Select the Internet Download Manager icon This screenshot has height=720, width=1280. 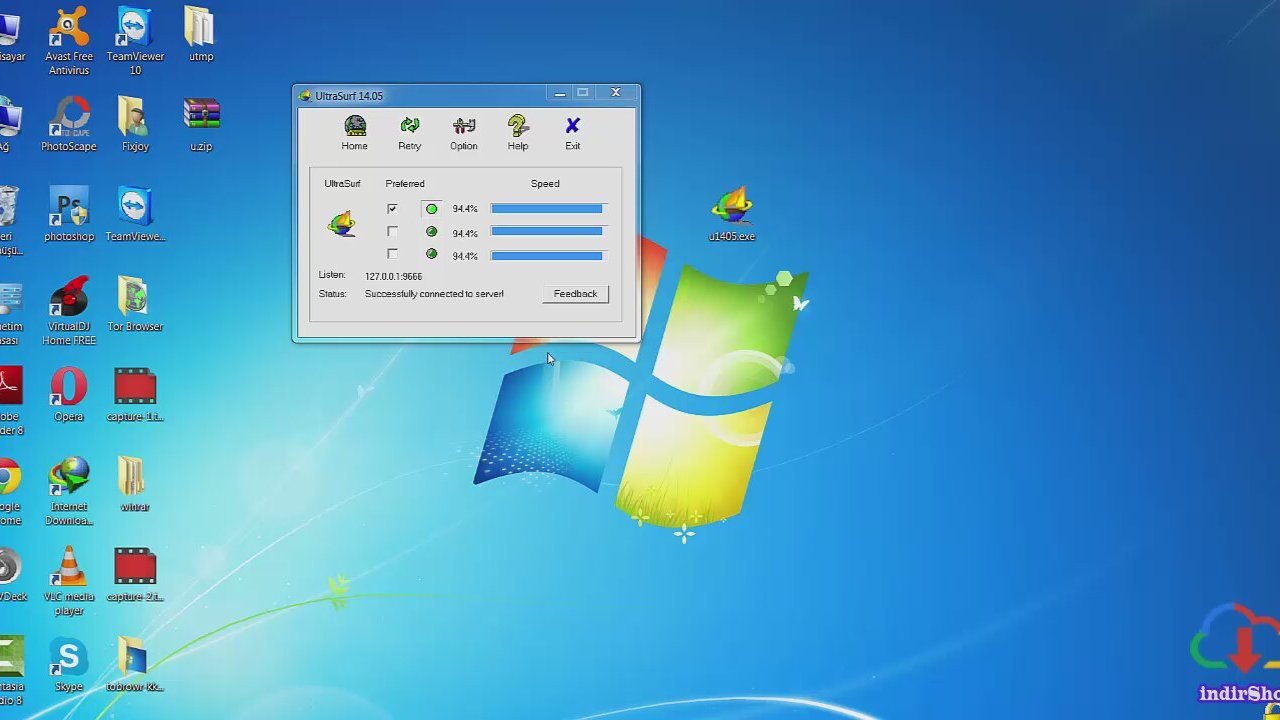tap(69, 491)
